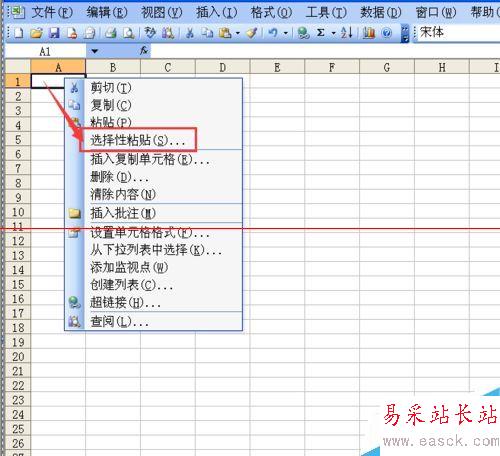Image resolution: width=500 pixels, height=456 pixels.
Task: Click the Open file folder icon
Action: coord(36,33)
